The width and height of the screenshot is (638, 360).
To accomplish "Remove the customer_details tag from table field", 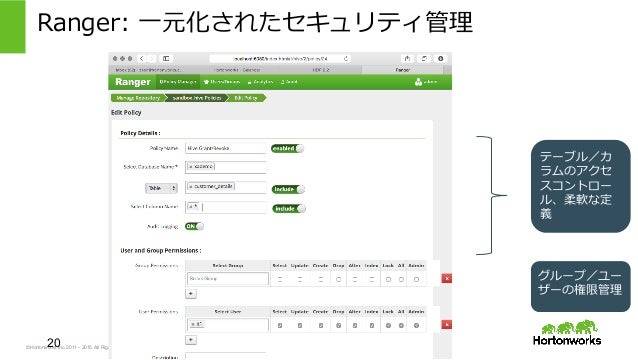I will click(191, 186).
